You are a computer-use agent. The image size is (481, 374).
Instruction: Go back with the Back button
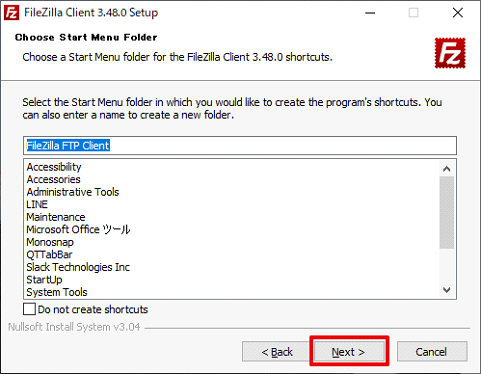tap(277, 351)
